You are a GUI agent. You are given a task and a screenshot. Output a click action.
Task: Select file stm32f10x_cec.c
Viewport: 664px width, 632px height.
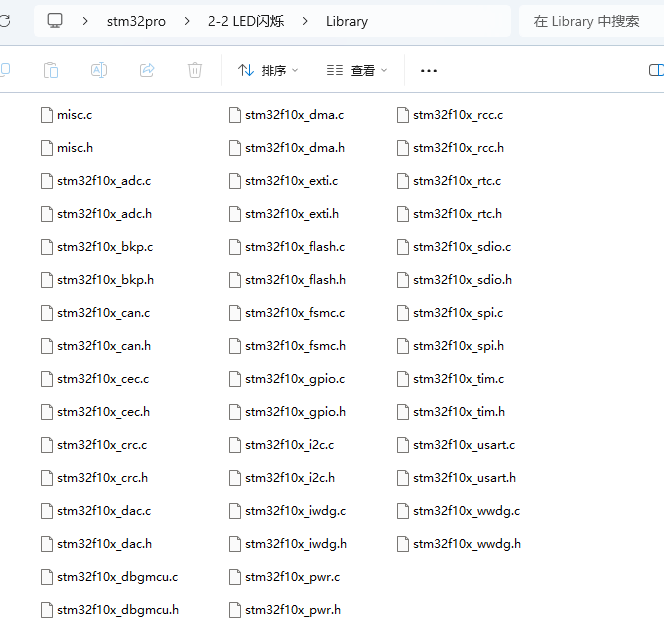point(95,379)
